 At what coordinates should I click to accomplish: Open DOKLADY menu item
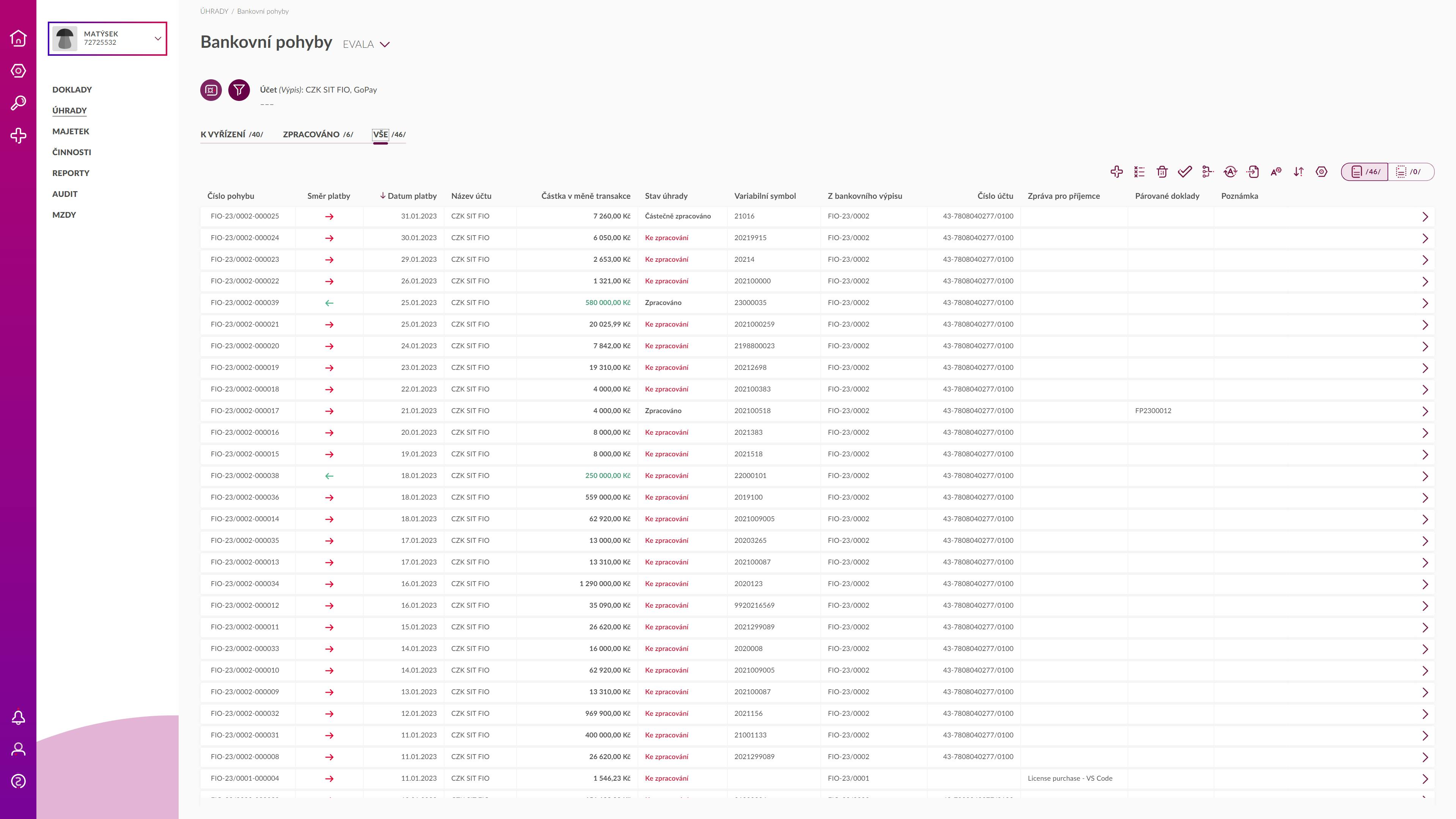pyautogui.click(x=72, y=90)
